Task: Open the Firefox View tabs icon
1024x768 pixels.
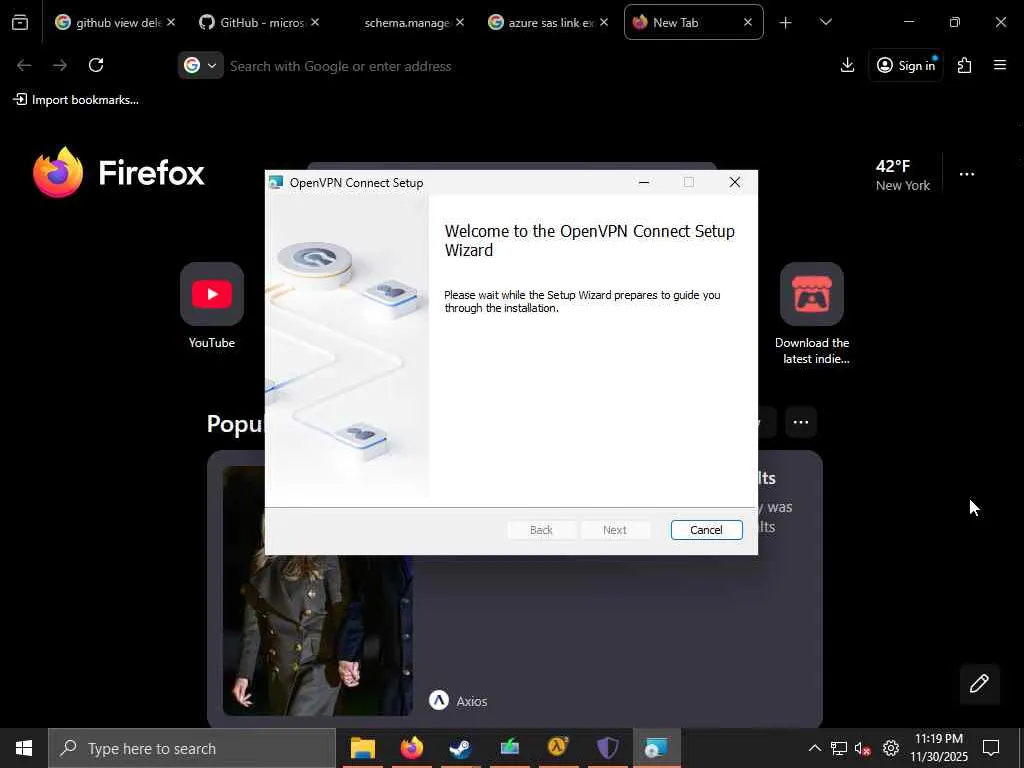Action: [20, 22]
